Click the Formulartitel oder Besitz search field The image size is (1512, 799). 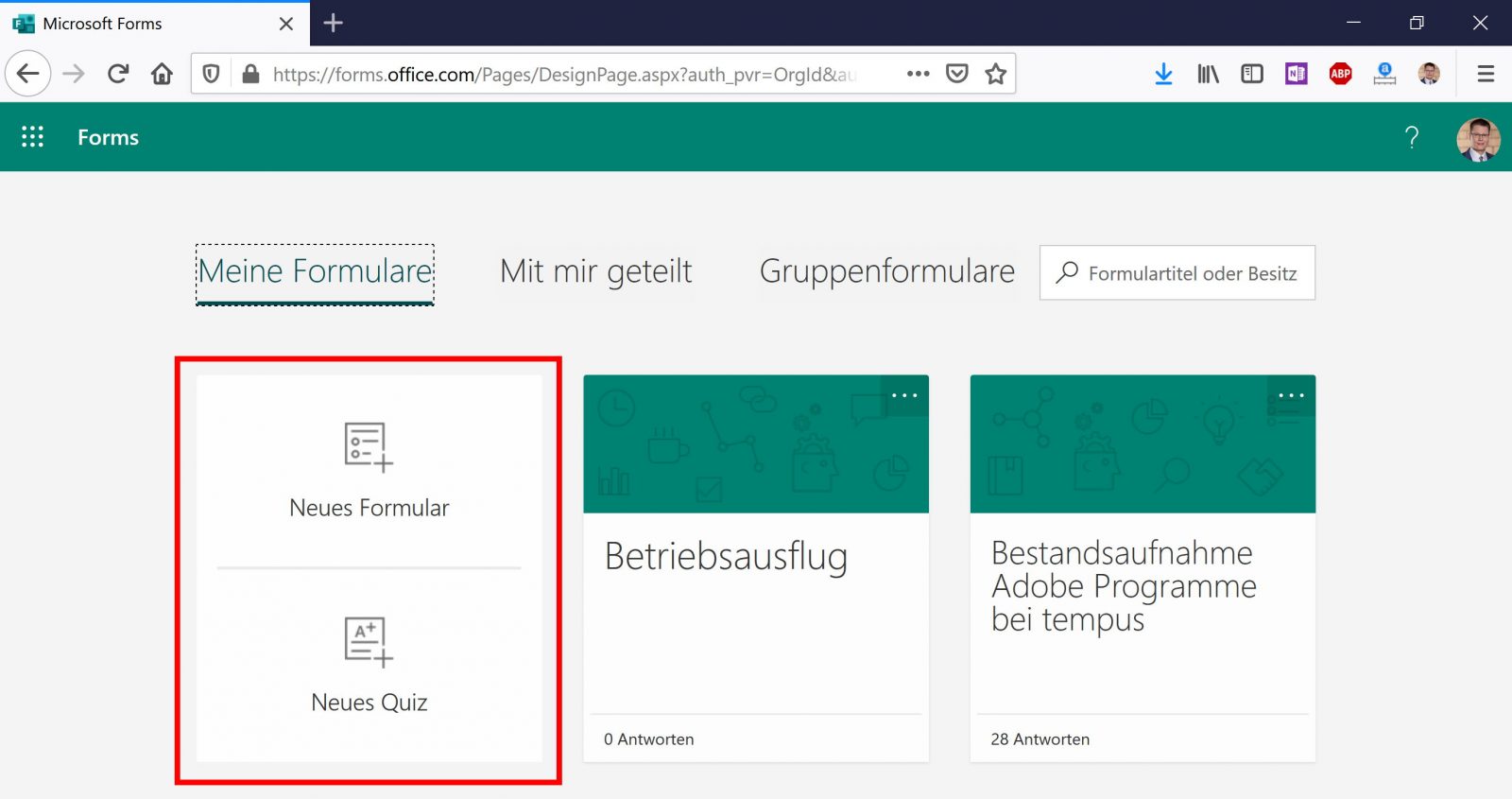(1177, 273)
